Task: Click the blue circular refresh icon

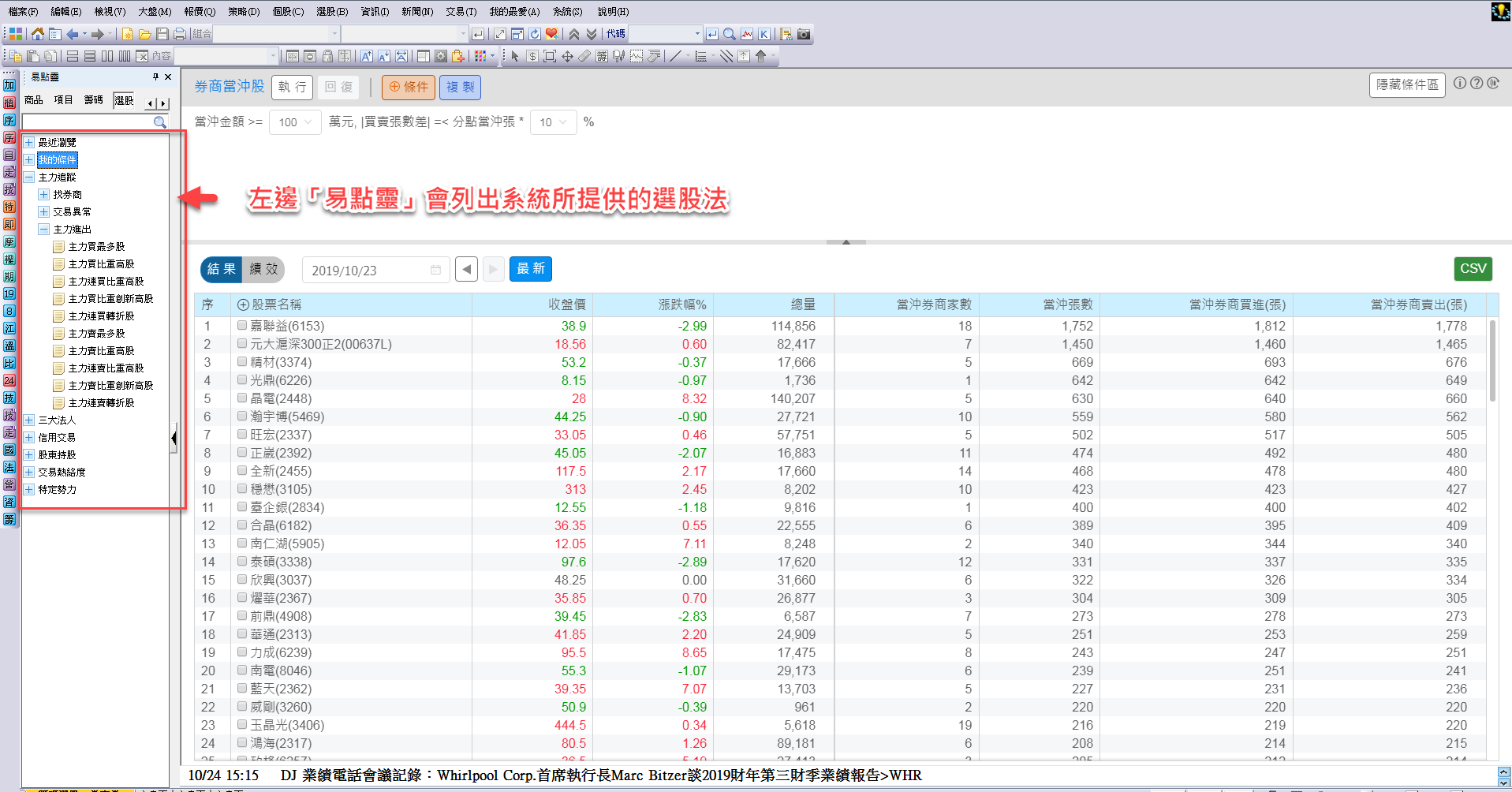Action: click(x=535, y=34)
